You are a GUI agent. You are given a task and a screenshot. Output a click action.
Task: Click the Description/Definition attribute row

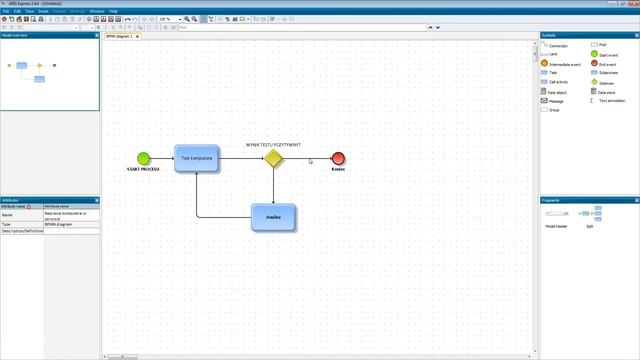50,231
